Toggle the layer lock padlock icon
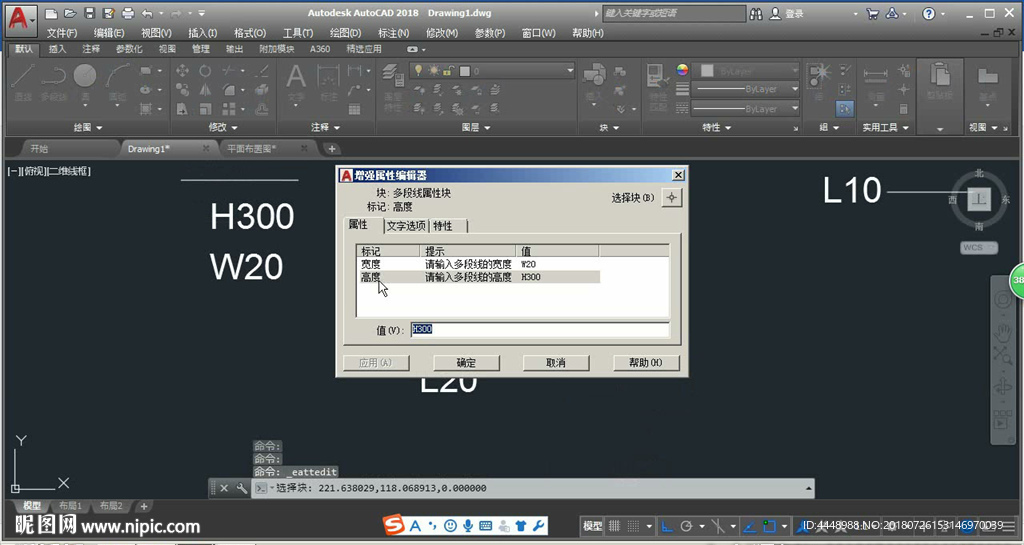1024x545 pixels. coord(449,70)
